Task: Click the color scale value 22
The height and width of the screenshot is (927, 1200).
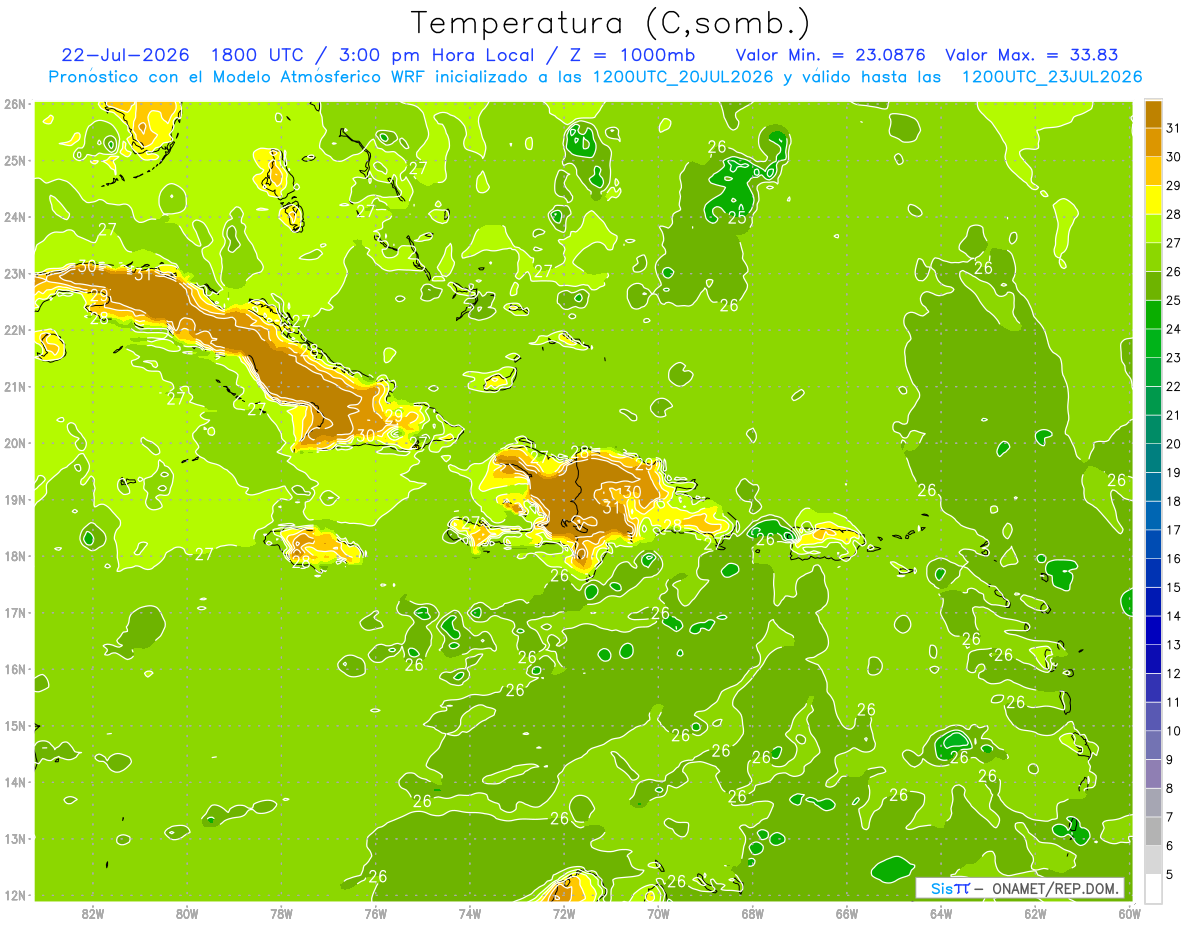Action: click(1174, 387)
